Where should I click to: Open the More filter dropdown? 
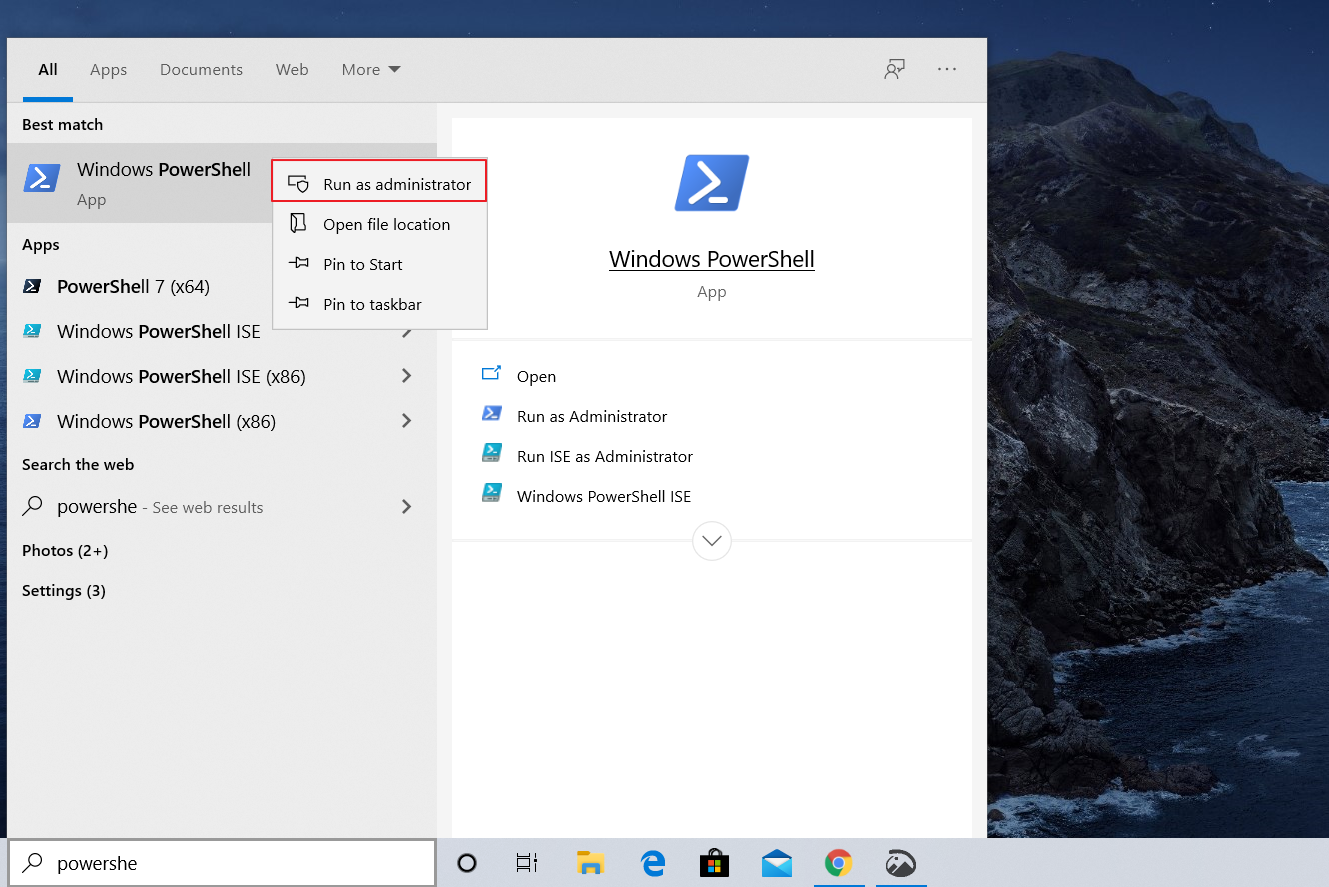click(370, 70)
